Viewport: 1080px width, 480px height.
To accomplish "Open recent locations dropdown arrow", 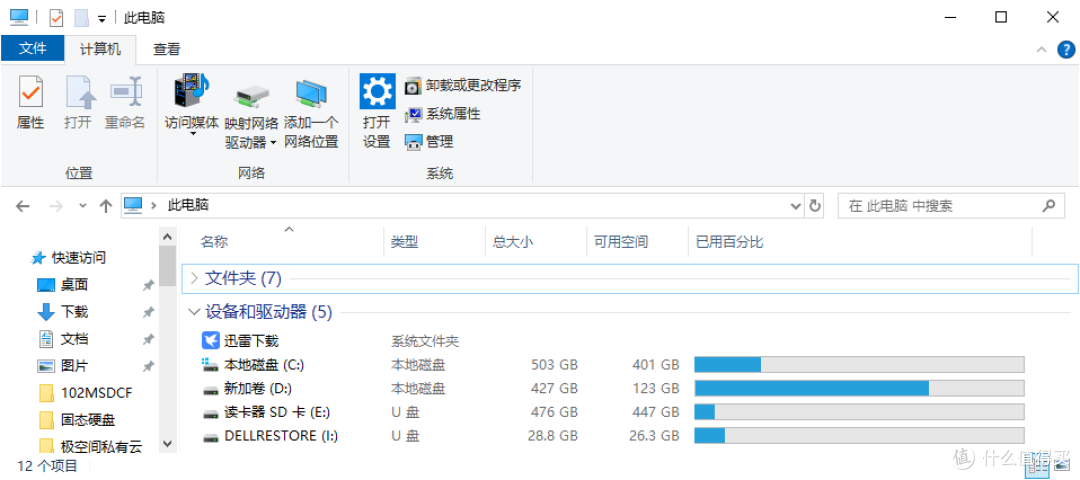I will 83,205.
